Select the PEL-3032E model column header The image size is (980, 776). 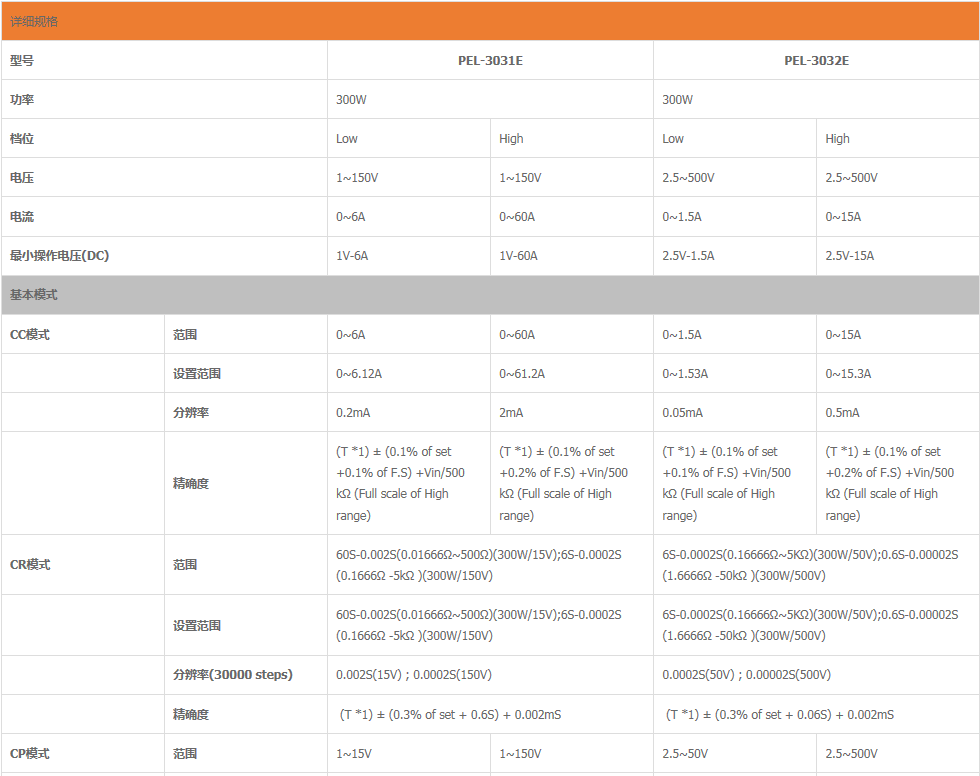816,60
